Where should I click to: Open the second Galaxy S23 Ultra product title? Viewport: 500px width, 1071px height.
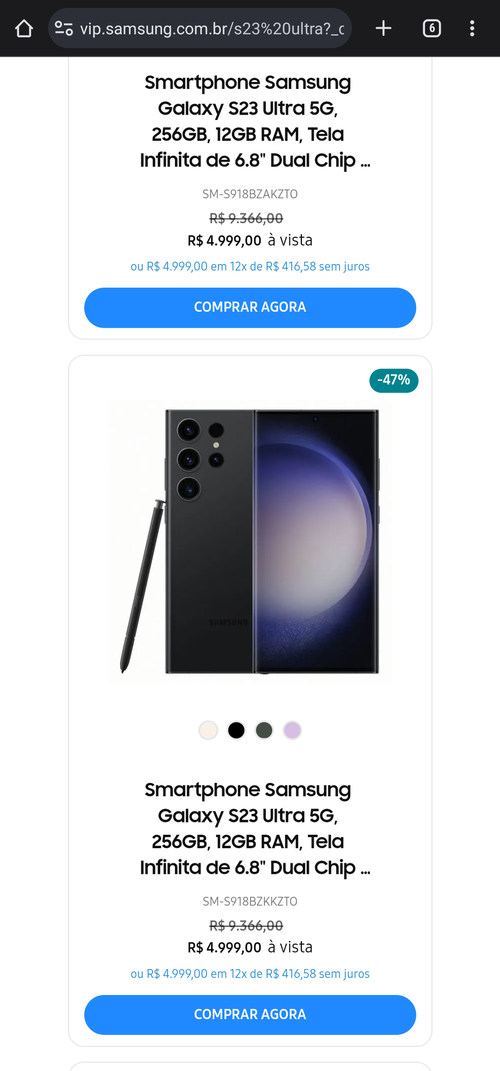point(250,829)
